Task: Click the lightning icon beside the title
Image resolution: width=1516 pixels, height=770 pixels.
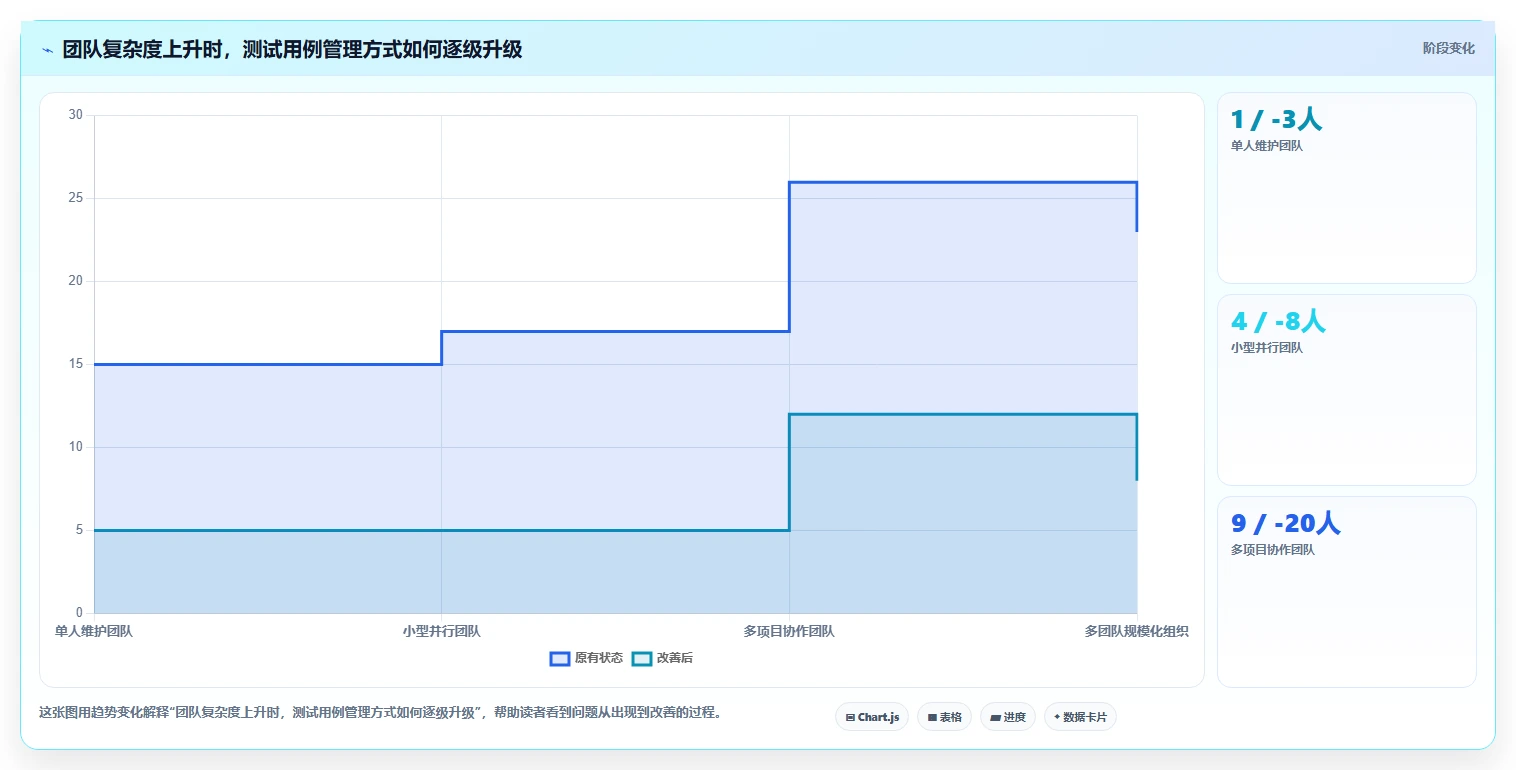Action: click(x=47, y=50)
